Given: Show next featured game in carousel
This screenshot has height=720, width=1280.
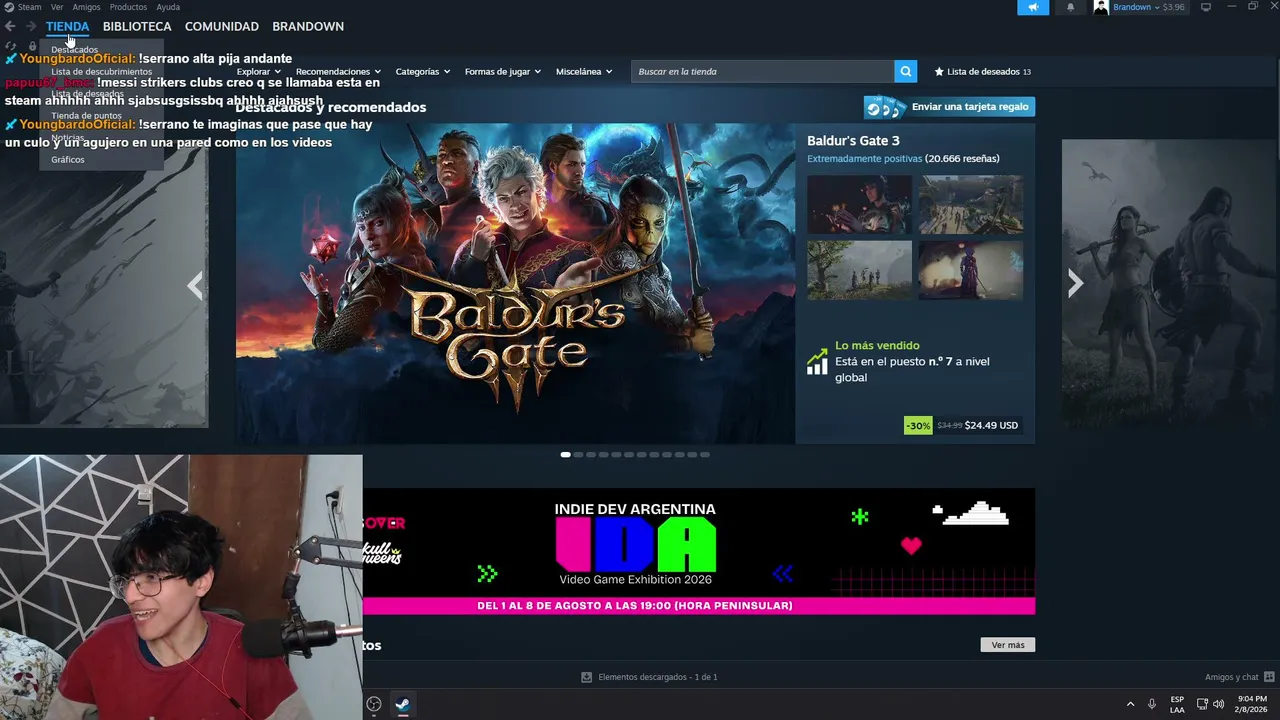Looking at the screenshot, I should (x=1075, y=284).
